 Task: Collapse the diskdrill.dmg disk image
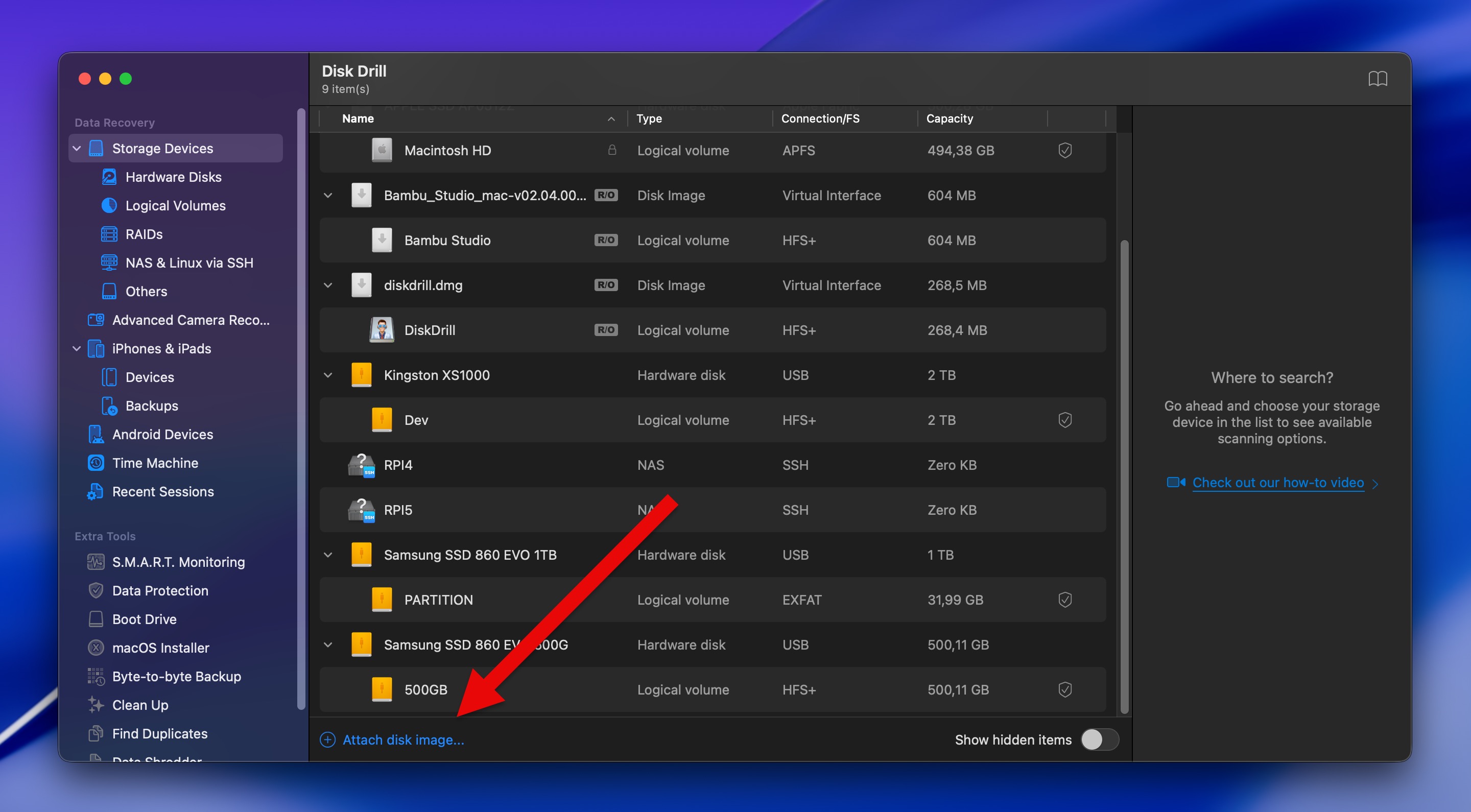(x=328, y=285)
